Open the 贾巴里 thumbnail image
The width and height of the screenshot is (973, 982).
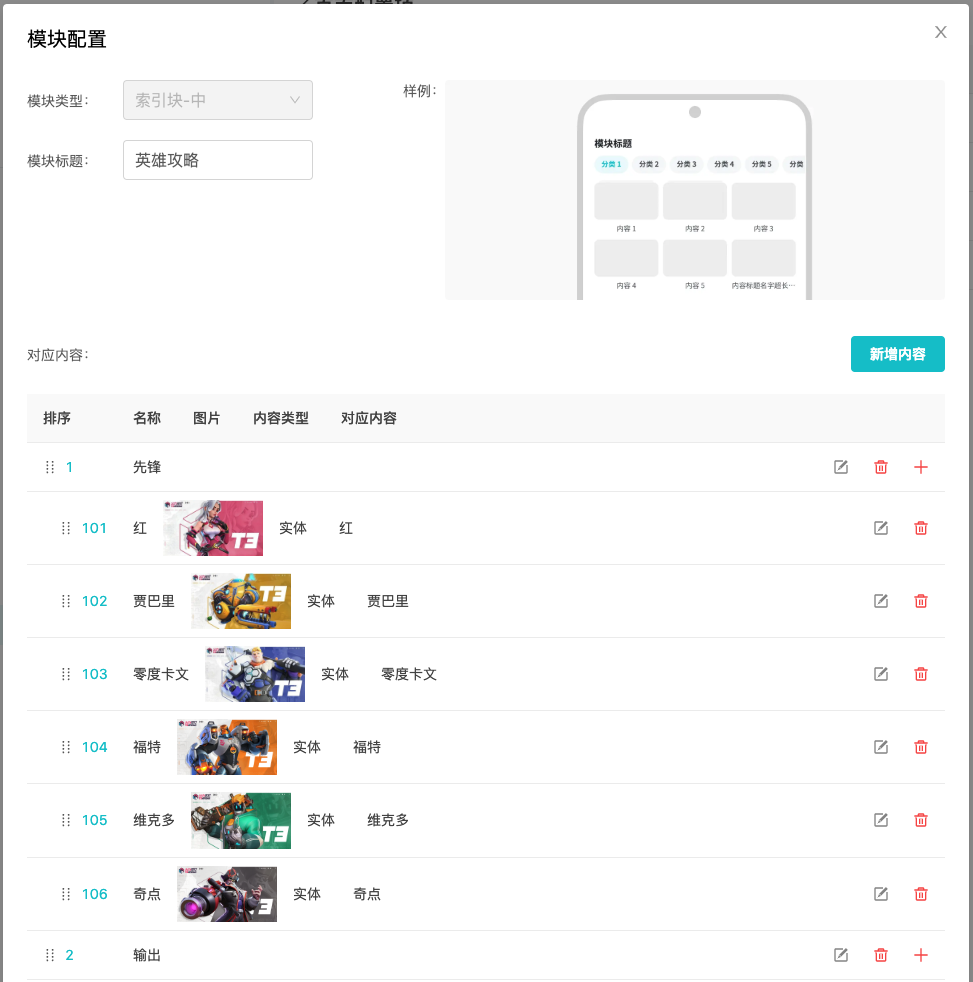(241, 601)
